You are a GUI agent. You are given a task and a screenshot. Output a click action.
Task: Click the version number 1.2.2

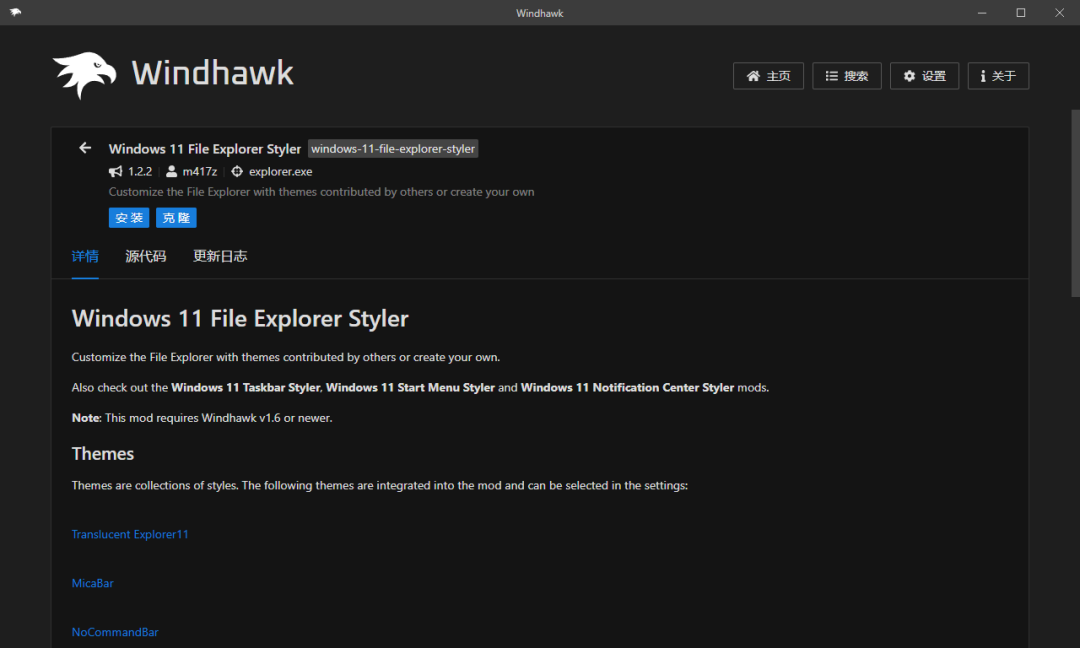140,171
